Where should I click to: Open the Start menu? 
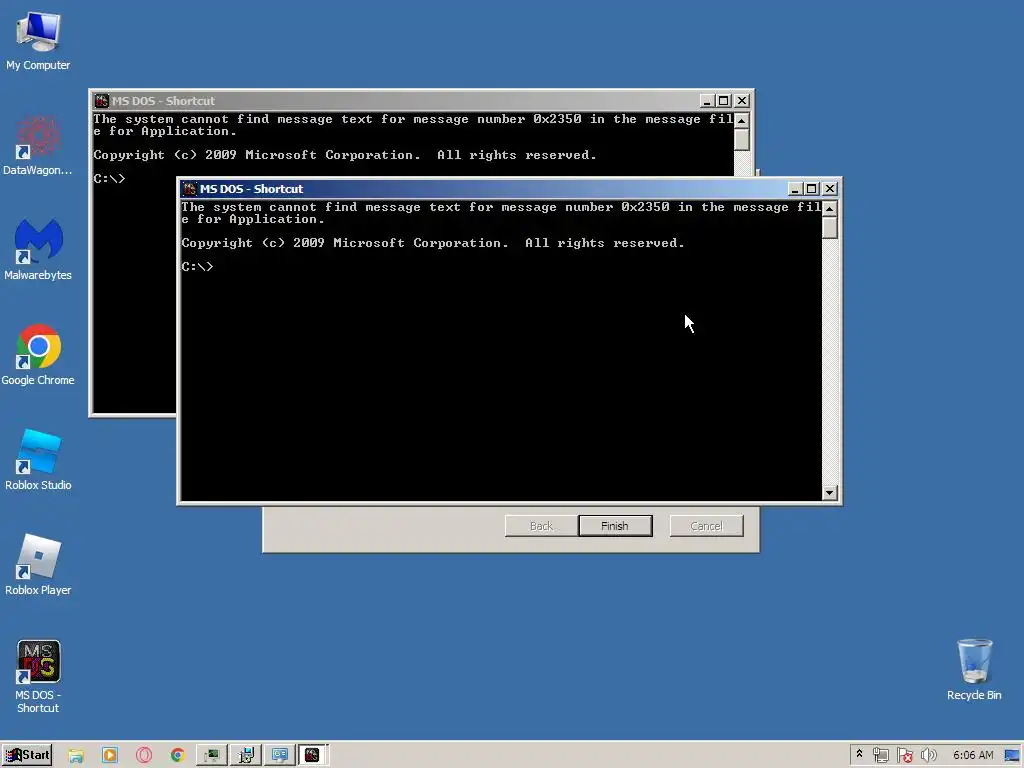point(27,755)
